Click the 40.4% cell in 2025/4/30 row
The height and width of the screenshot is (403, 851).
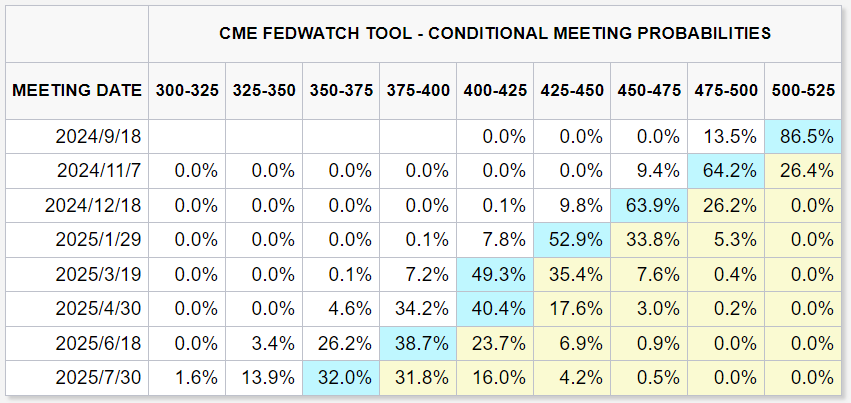pos(496,308)
